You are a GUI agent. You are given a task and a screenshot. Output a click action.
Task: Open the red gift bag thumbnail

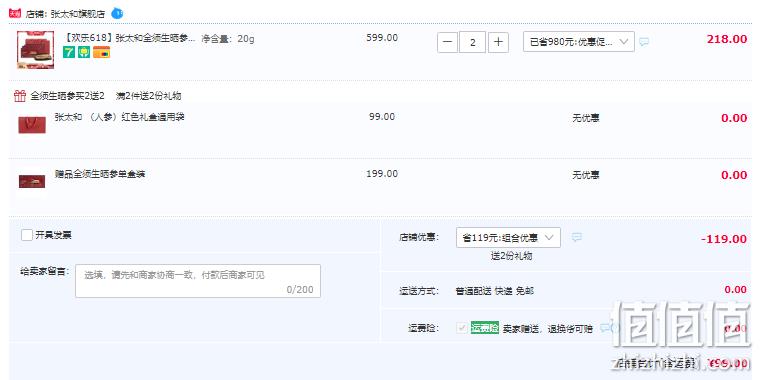tap(32, 125)
